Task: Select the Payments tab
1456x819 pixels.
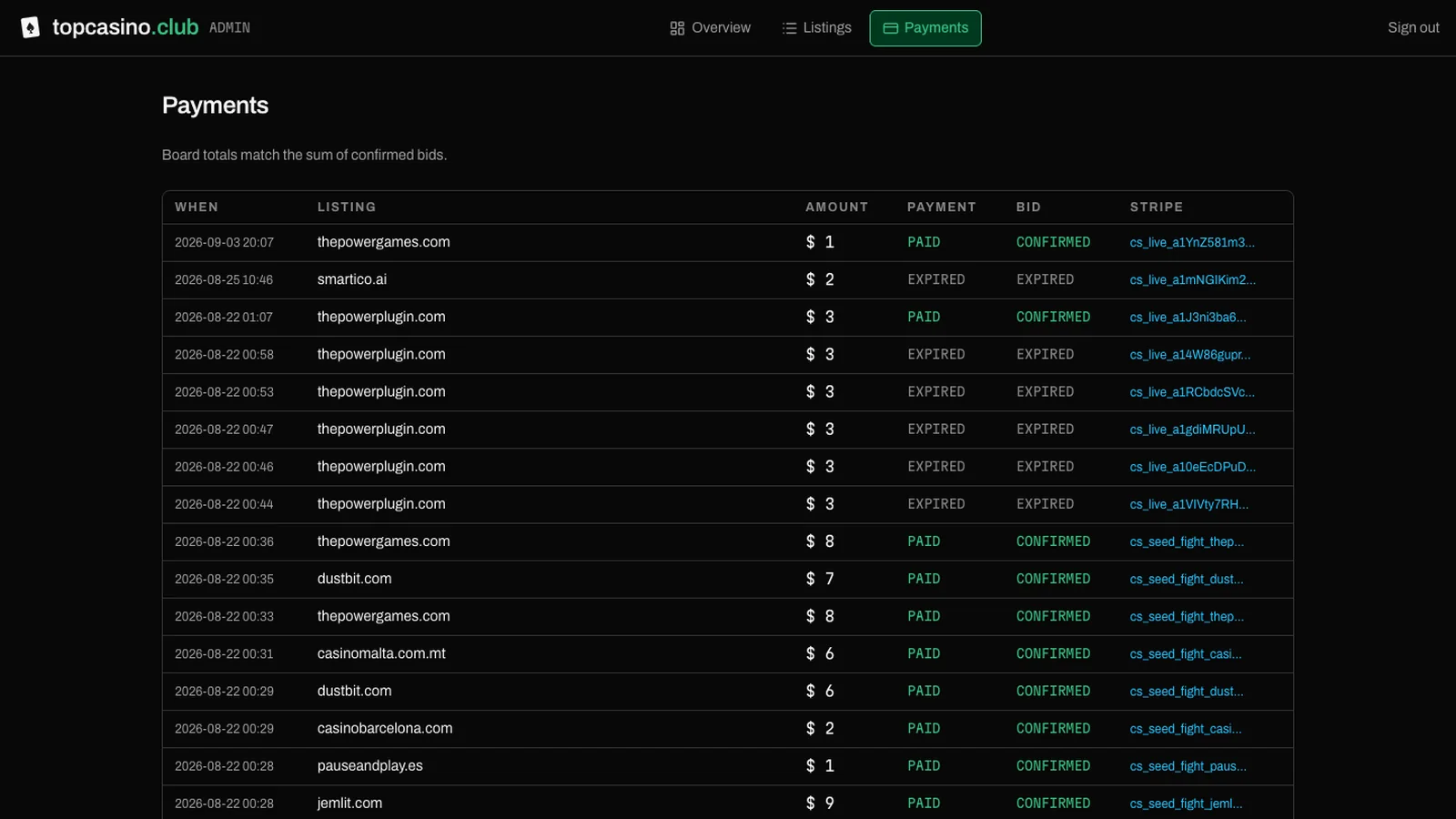Action: (x=925, y=28)
